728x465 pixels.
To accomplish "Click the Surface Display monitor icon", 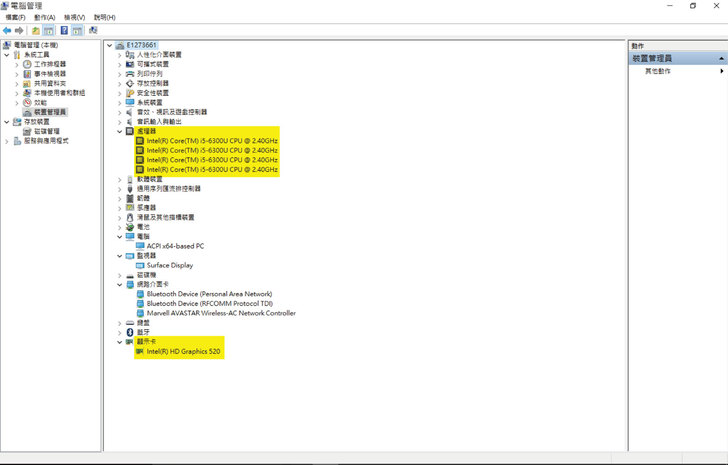I will [140, 265].
